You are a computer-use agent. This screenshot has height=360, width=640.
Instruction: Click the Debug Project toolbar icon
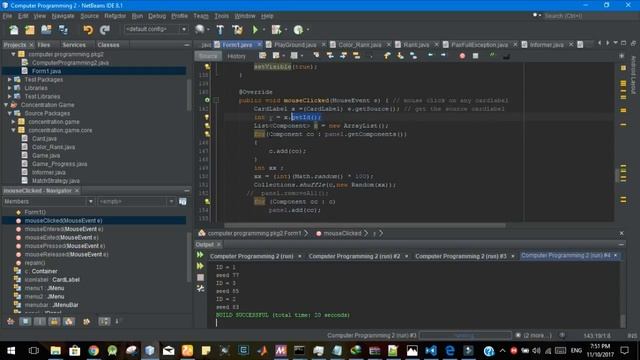point(276,30)
